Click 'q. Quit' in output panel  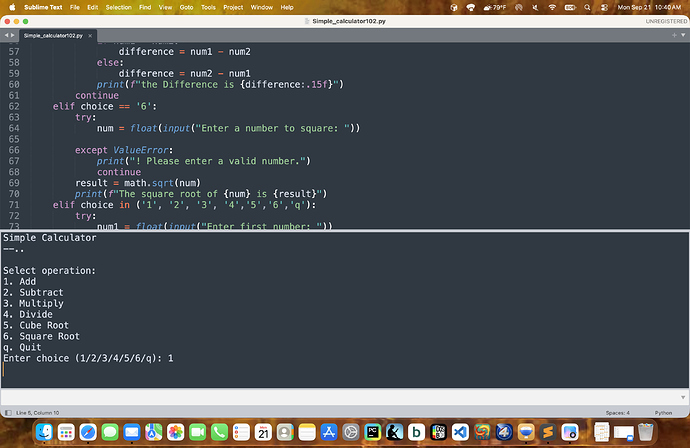pos(22,347)
